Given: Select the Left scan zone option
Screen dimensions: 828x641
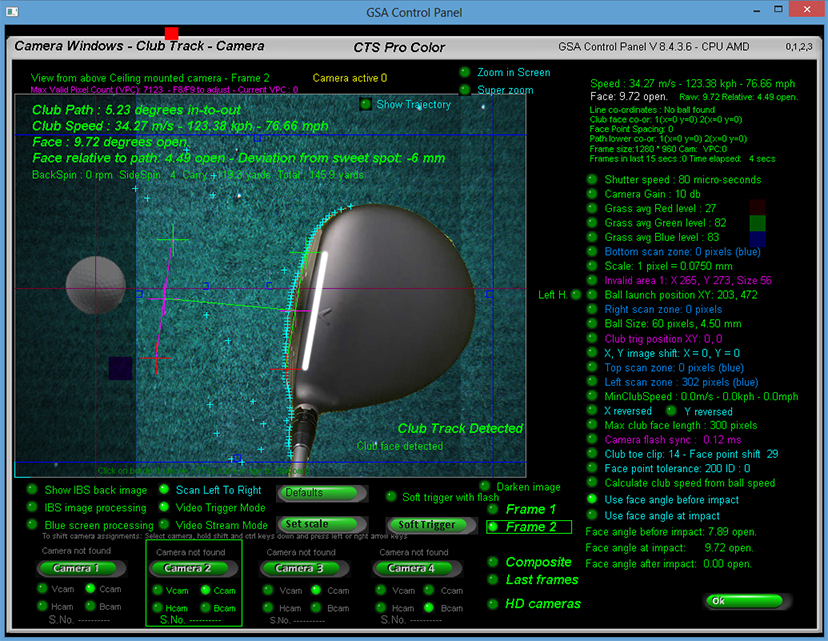Looking at the screenshot, I should click(592, 382).
